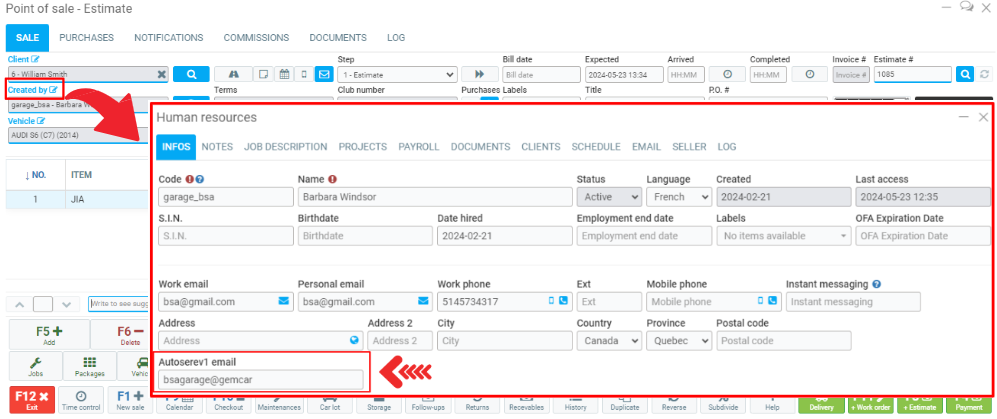Switch to the PAYROLL tab
This screenshot has height=419, width=997.
point(418,146)
